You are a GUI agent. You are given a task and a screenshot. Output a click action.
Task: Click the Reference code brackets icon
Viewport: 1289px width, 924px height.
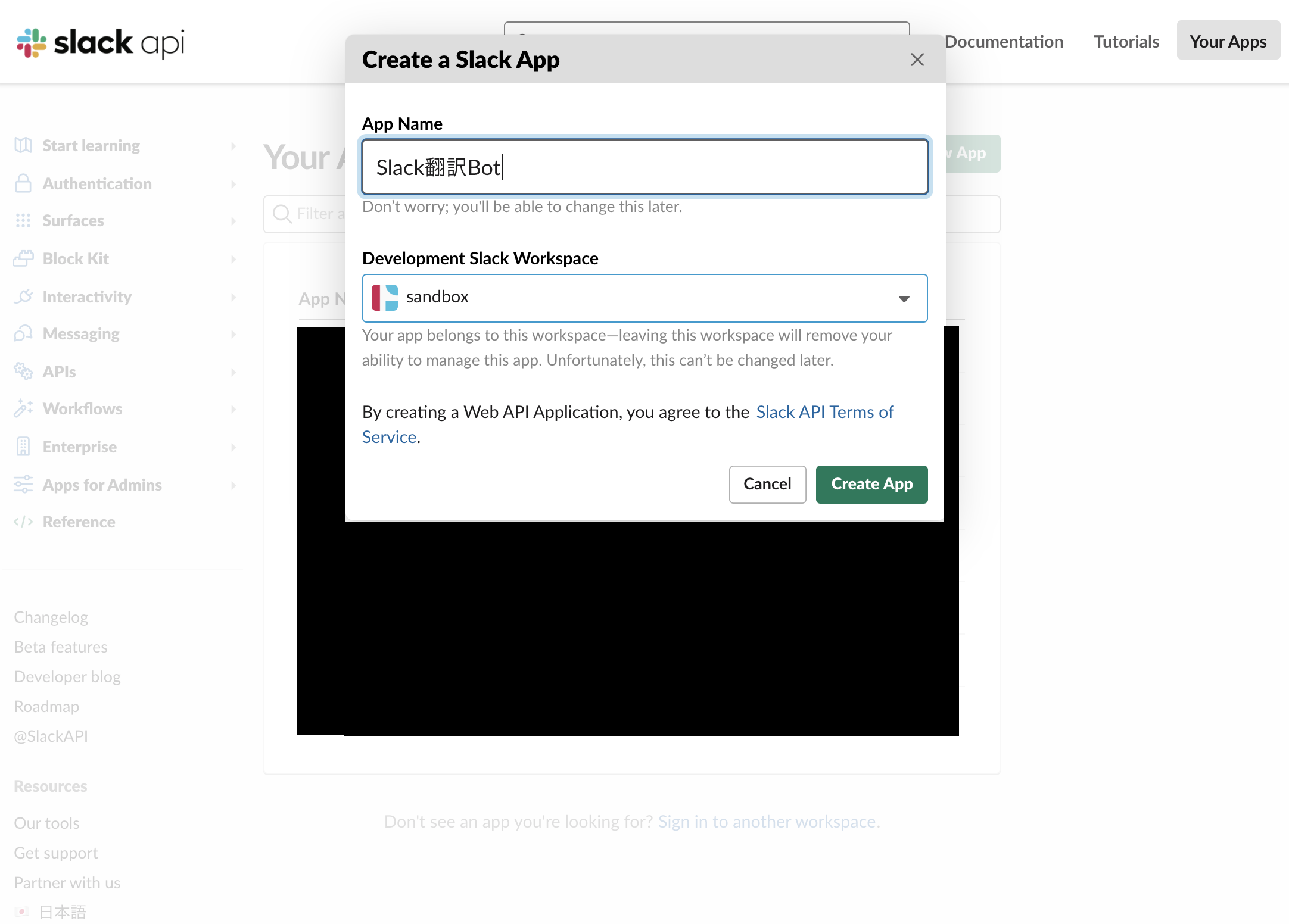click(23, 522)
